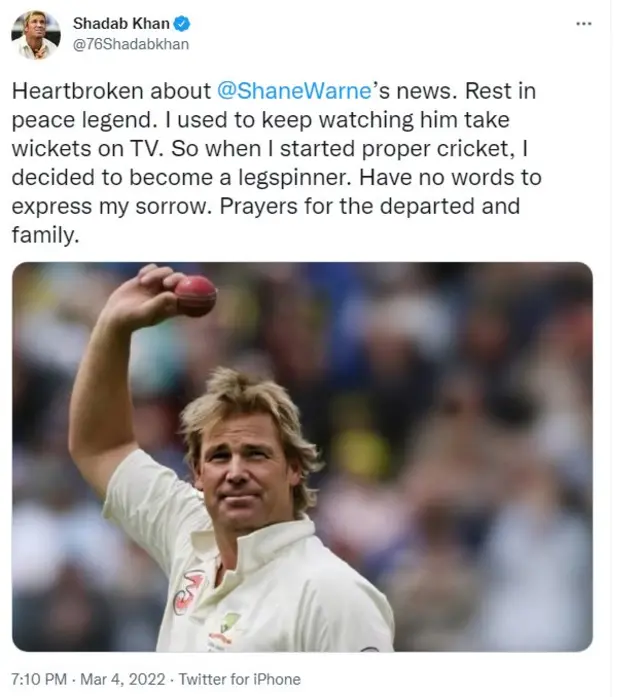Viewport: 640px width, 697px height.
Task: Click 'Heartbroken about' text at tweet start
Action: click(111, 91)
